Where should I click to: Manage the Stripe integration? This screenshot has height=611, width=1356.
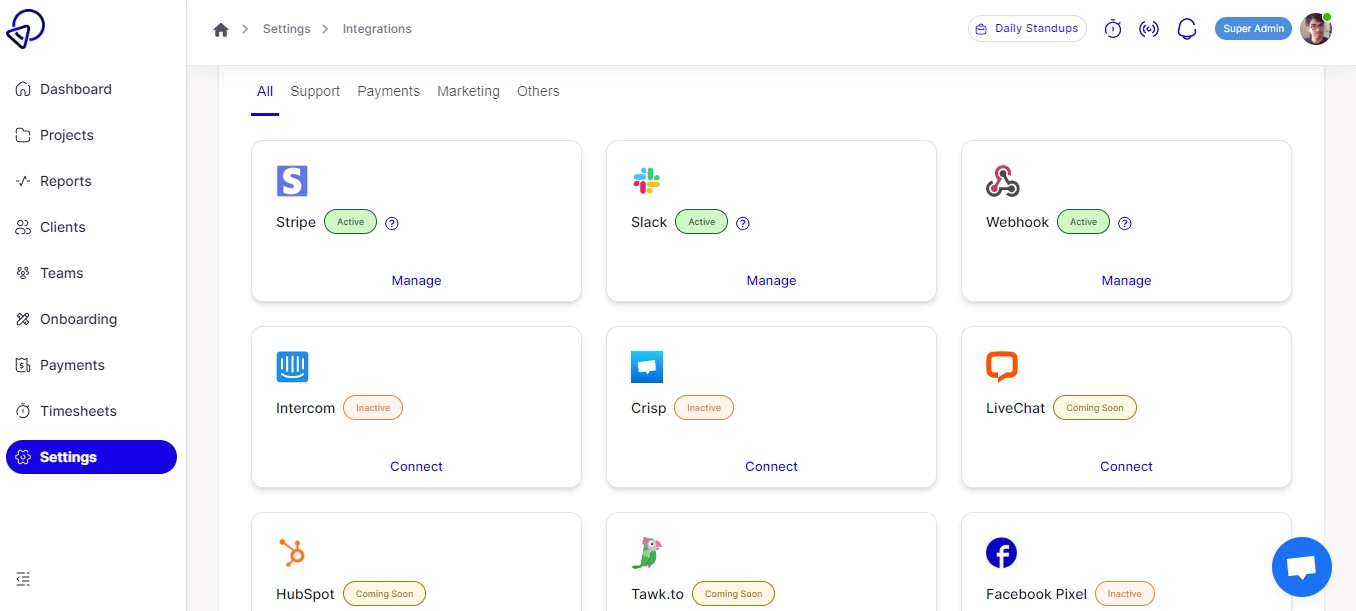[x=416, y=281]
